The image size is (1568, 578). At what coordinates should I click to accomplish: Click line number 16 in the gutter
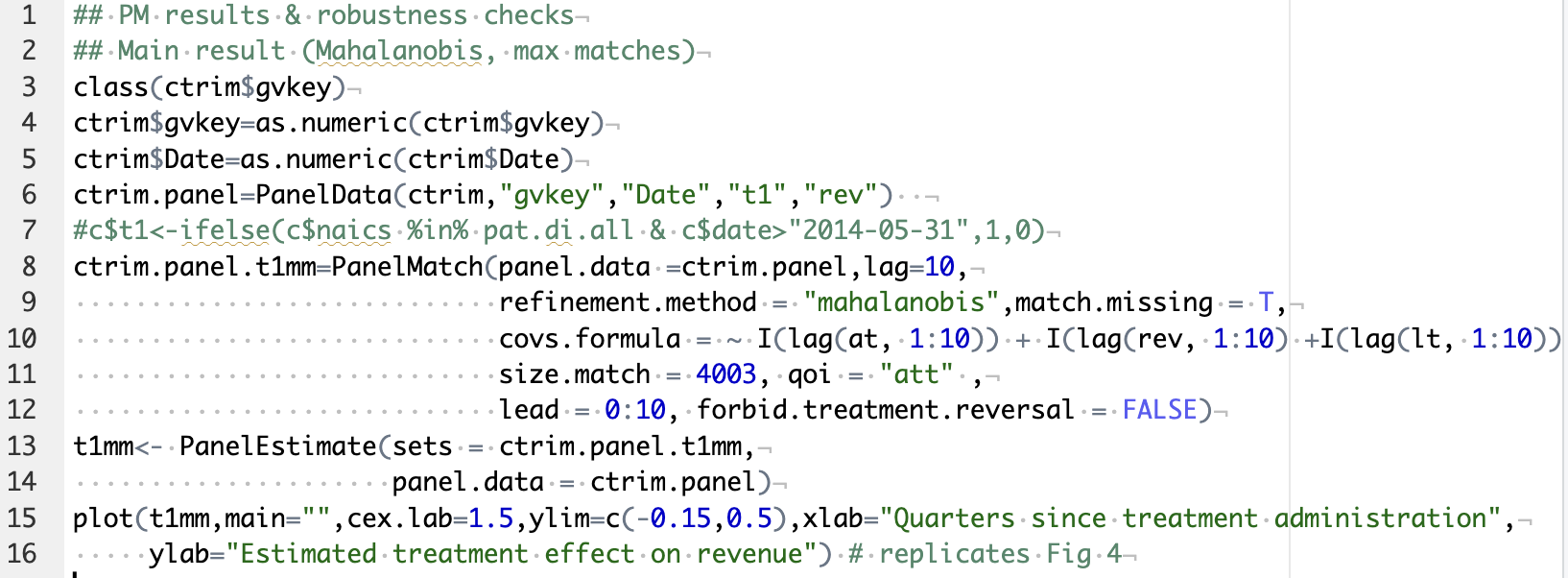click(21, 554)
